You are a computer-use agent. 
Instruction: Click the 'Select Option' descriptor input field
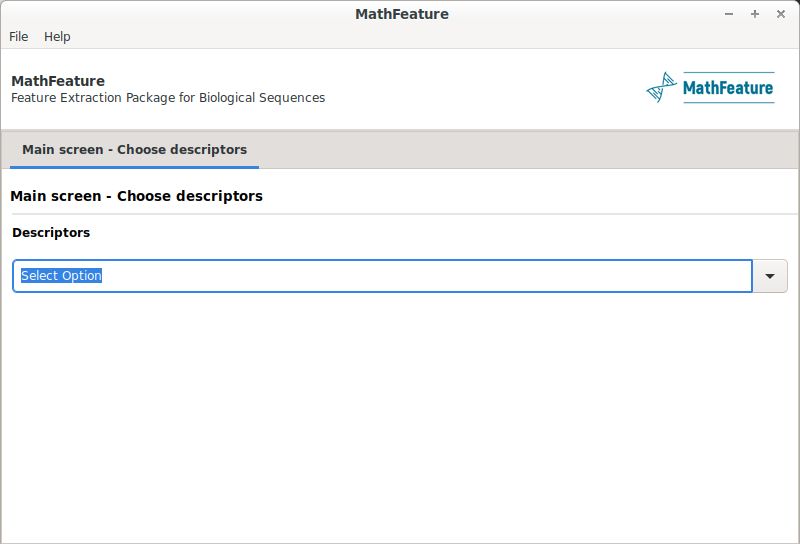coord(382,276)
